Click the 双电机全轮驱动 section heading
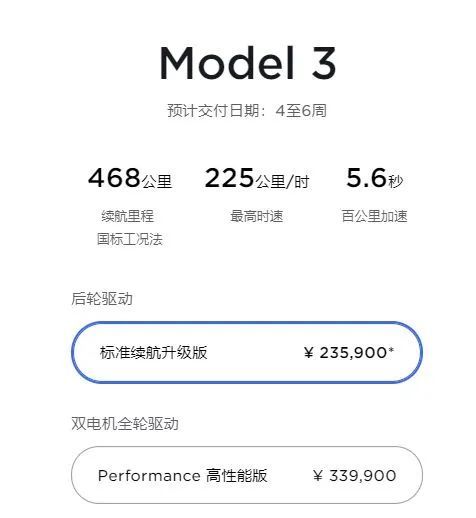The height and width of the screenshot is (518, 476). click(x=125, y=423)
